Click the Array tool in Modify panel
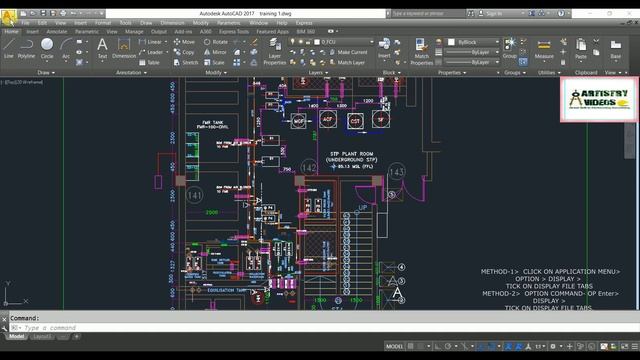 [x=237, y=62]
